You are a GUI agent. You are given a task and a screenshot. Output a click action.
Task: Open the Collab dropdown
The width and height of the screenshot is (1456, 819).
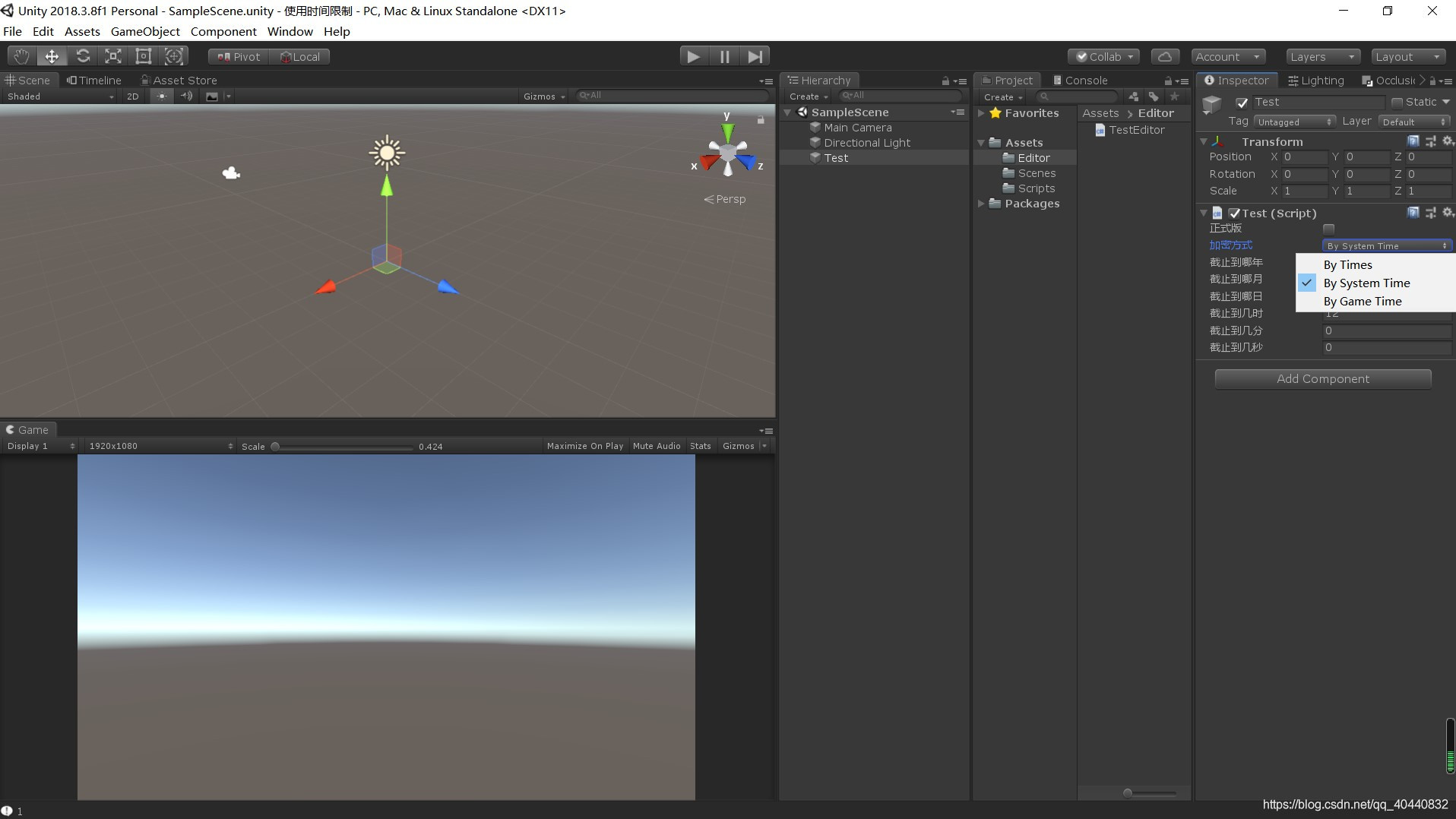(1103, 57)
